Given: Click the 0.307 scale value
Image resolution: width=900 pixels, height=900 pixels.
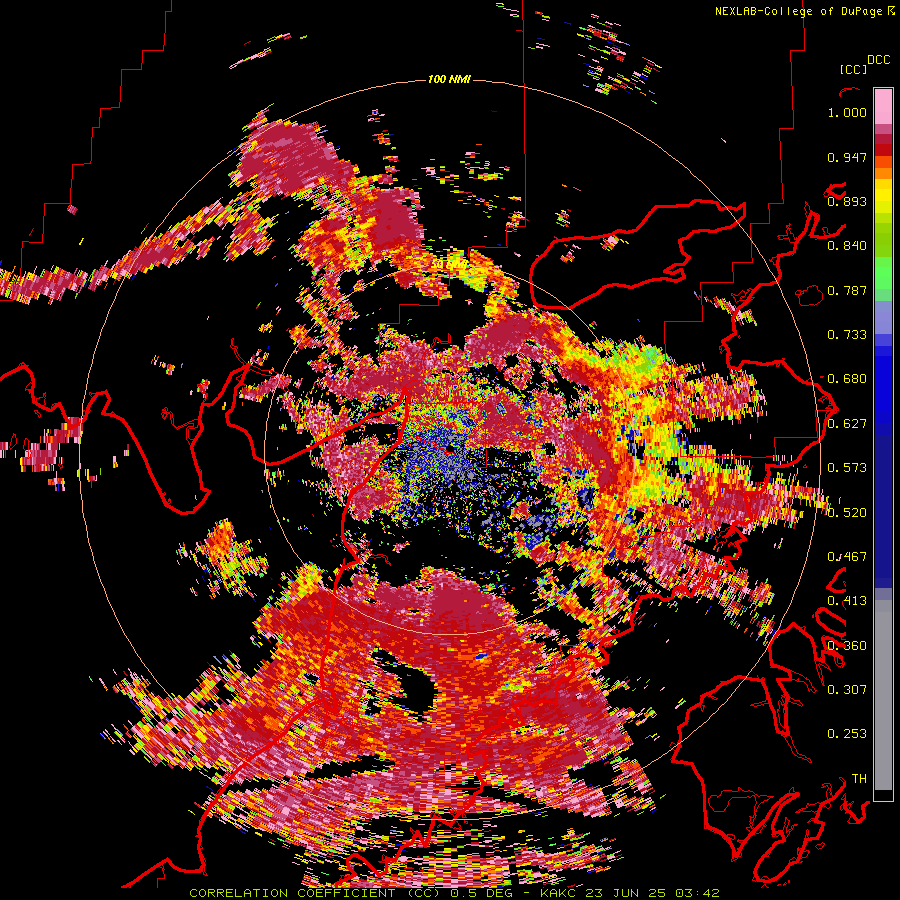Looking at the screenshot, I should (x=847, y=689).
